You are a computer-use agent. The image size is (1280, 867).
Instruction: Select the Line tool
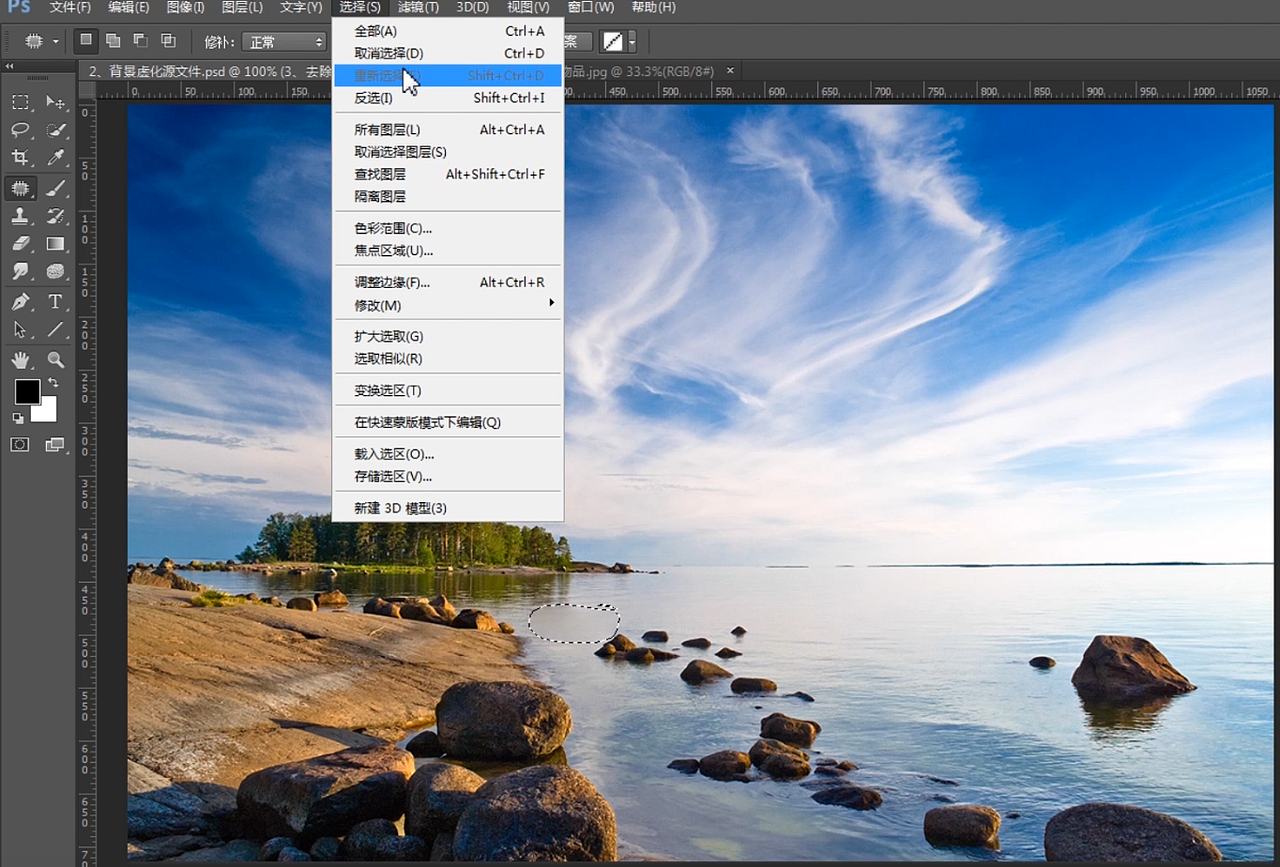(56, 329)
